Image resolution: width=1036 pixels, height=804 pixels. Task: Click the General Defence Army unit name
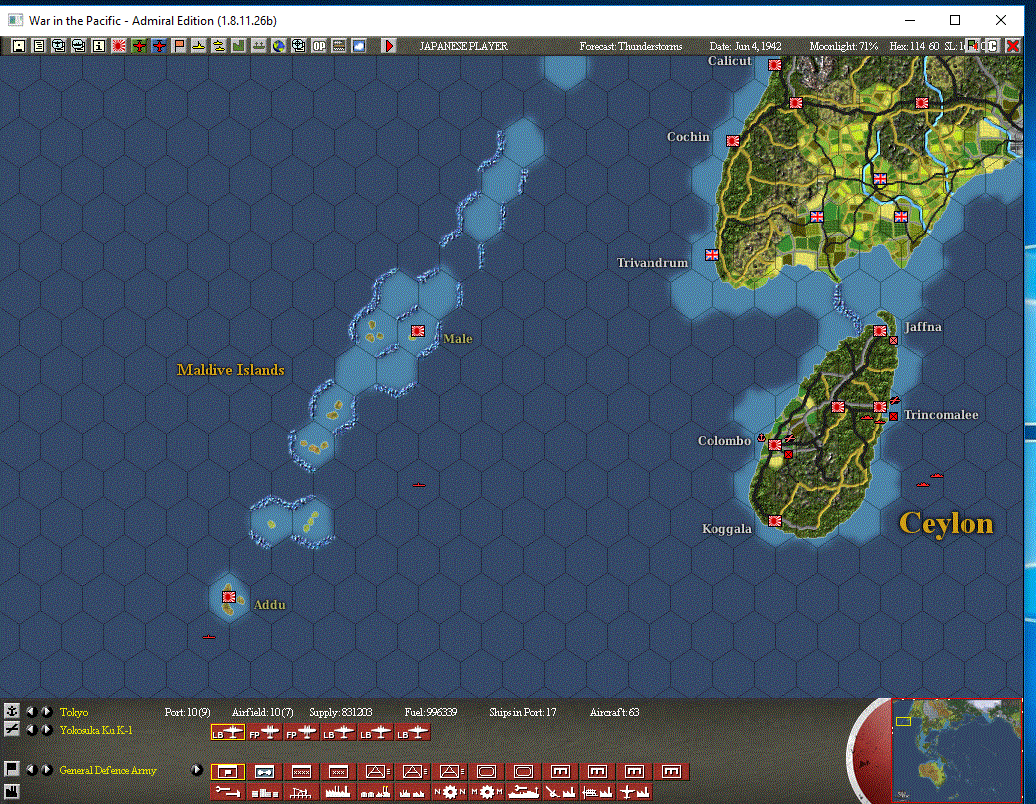[x=108, y=770]
